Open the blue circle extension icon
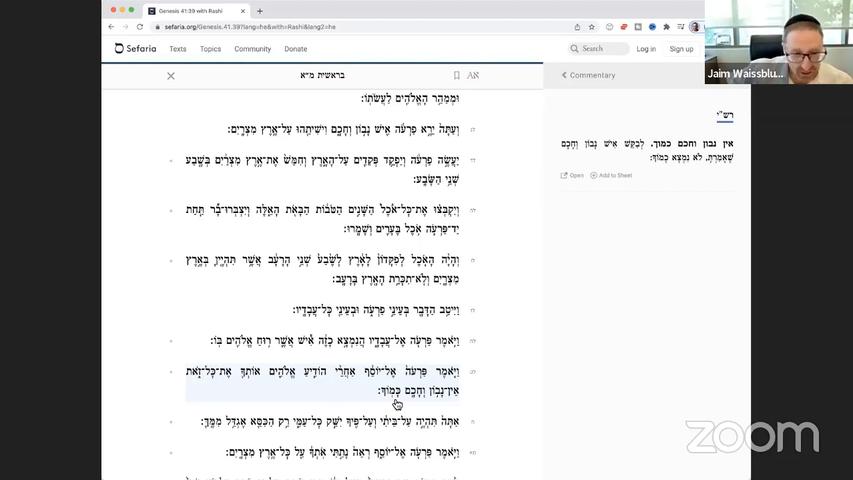Image resolution: width=853 pixels, height=480 pixels. coord(652,27)
